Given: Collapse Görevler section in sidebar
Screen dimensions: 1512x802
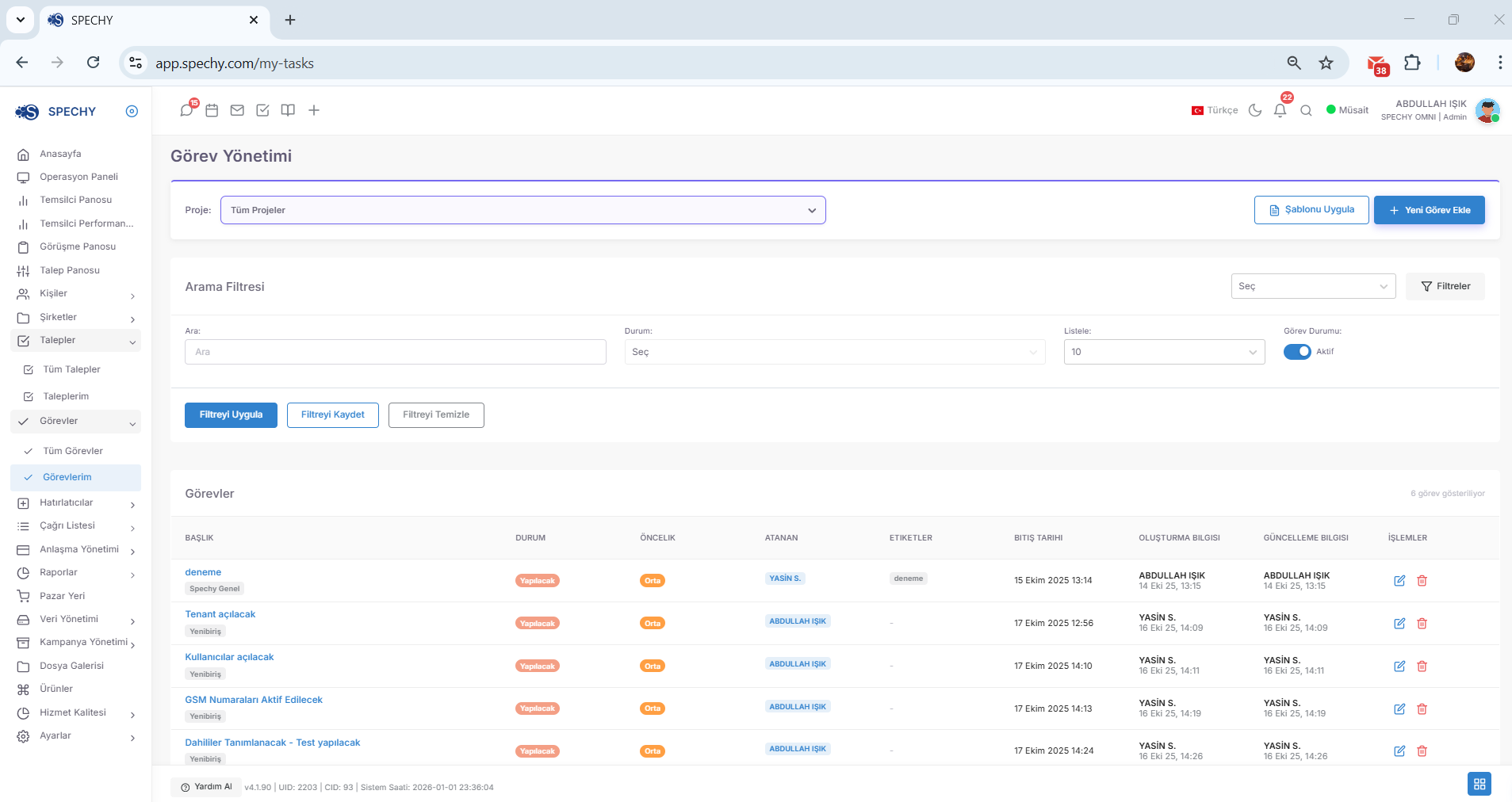Looking at the screenshot, I should [x=75, y=422].
